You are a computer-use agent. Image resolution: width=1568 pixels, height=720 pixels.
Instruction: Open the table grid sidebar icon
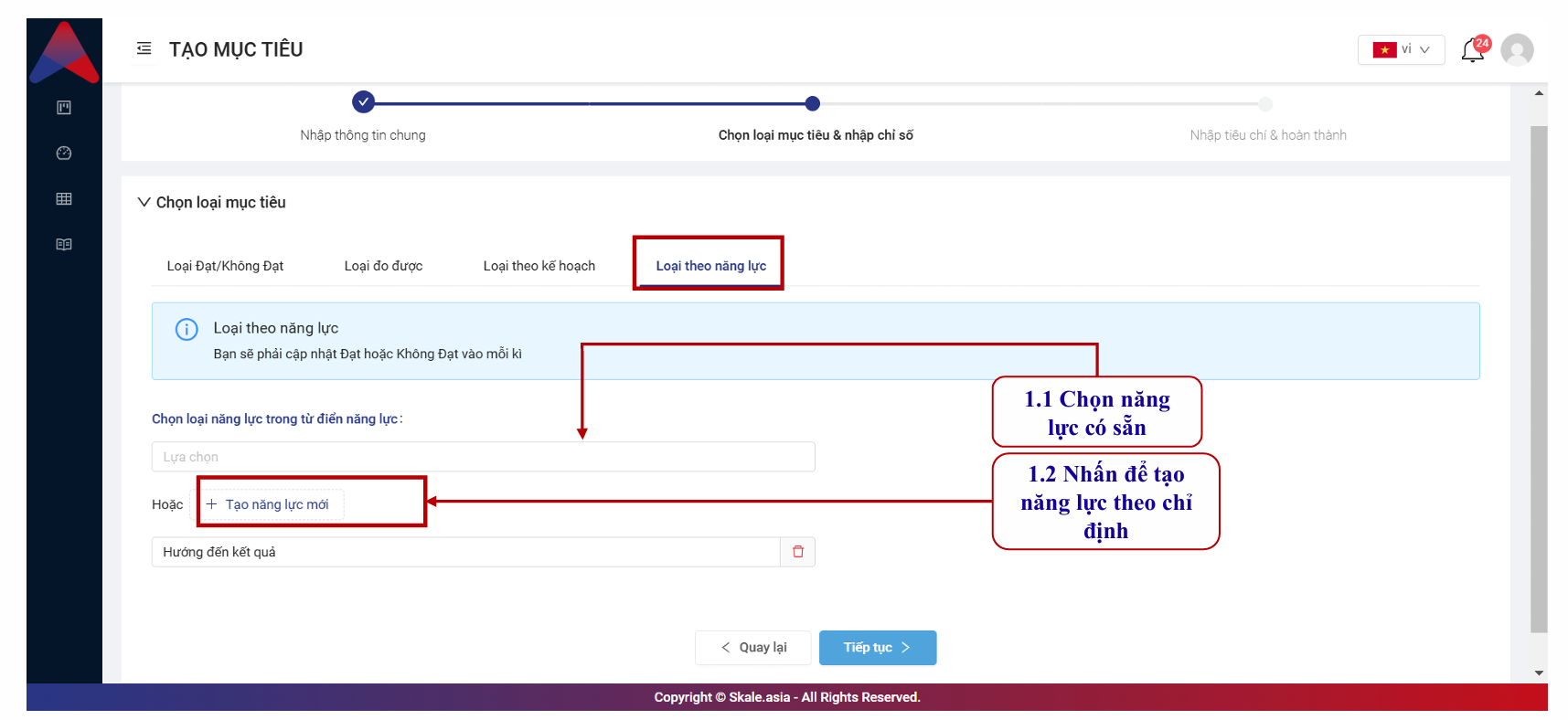pos(64,199)
